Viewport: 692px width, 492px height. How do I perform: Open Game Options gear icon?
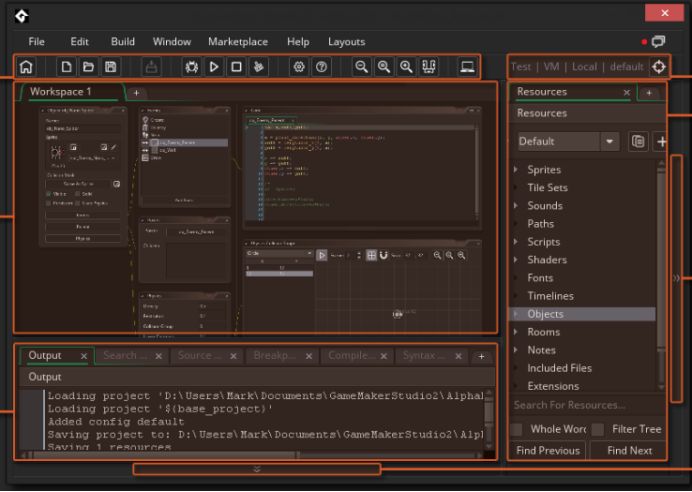point(299,67)
